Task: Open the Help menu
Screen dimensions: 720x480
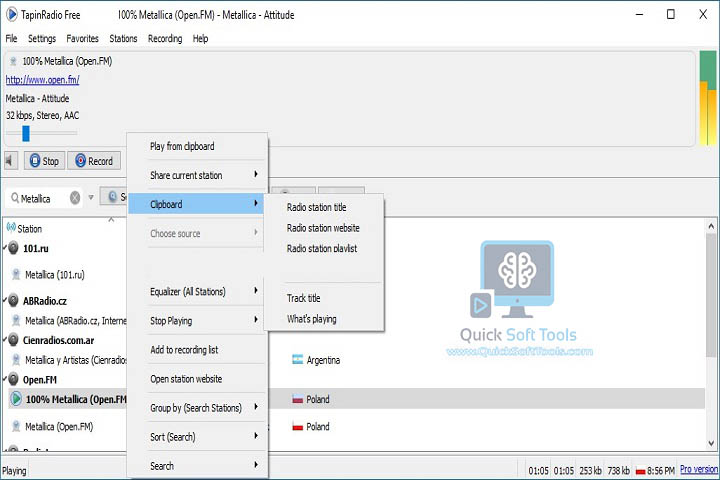Action: (x=200, y=39)
